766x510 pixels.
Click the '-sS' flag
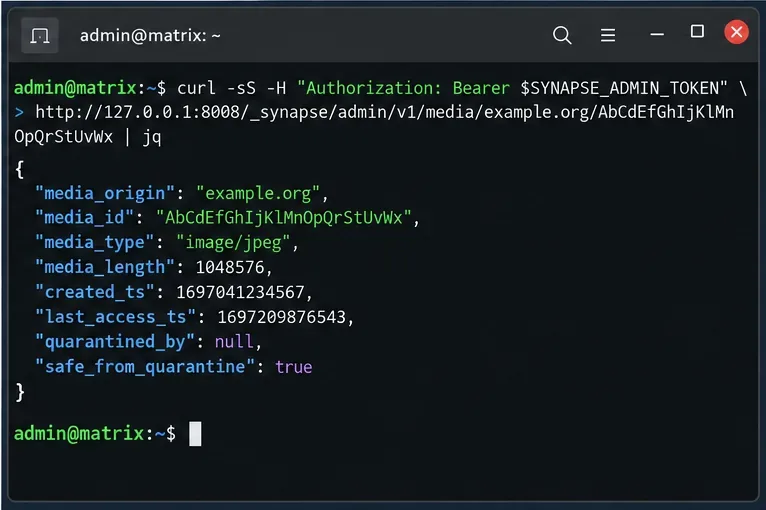pyautogui.click(x=241, y=88)
